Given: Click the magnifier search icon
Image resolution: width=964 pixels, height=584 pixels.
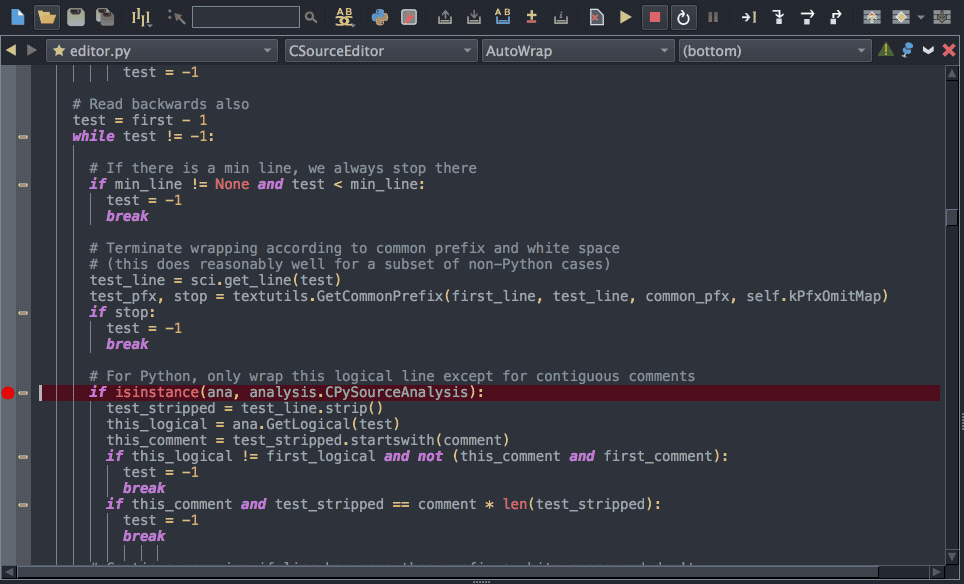Looking at the screenshot, I should click(311, 17).
